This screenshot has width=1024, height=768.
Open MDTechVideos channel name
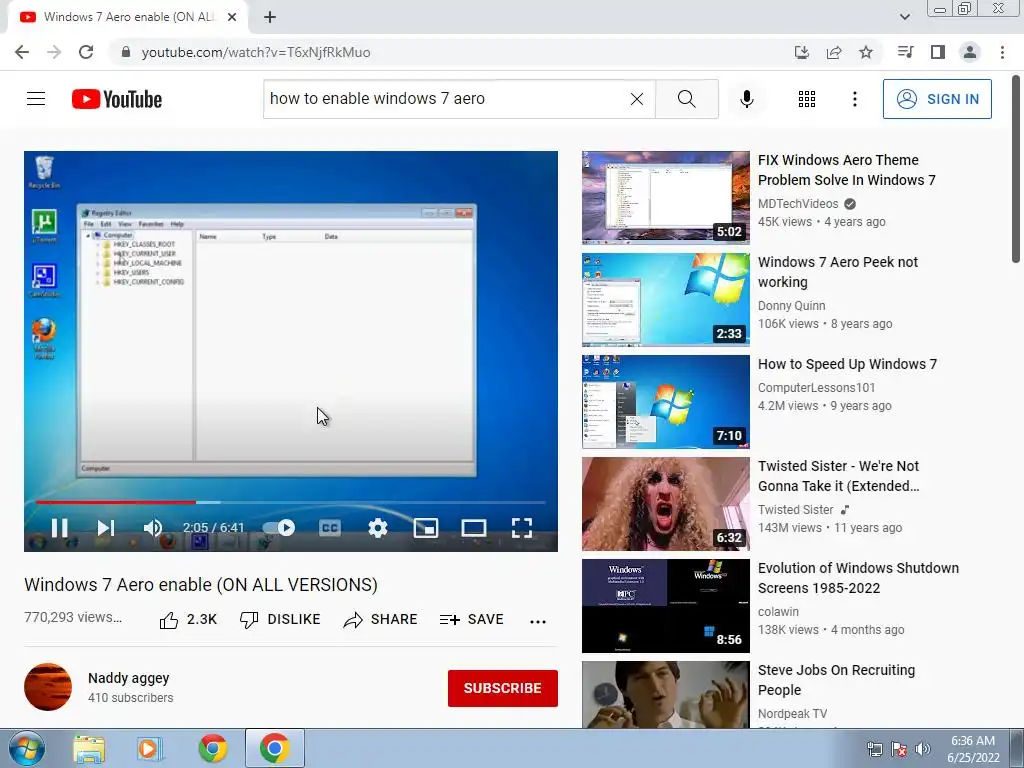(x=798, y=204)
